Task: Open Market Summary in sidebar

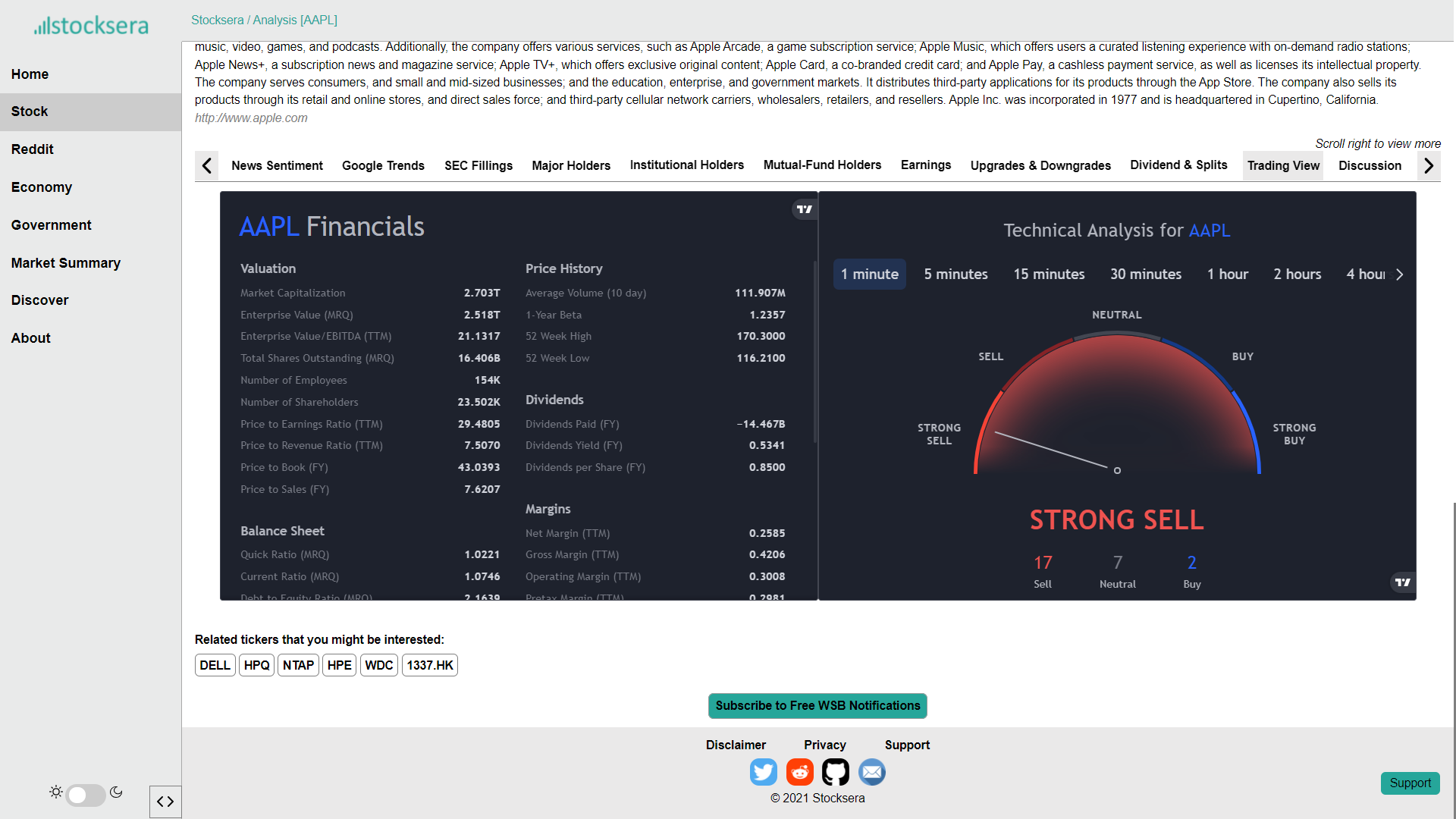Action: [x=66, y=263]
